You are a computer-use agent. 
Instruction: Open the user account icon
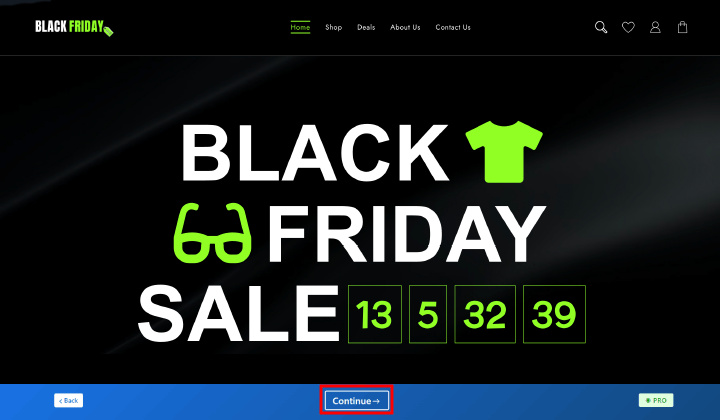pyautogui.click(x=655, y=28)
